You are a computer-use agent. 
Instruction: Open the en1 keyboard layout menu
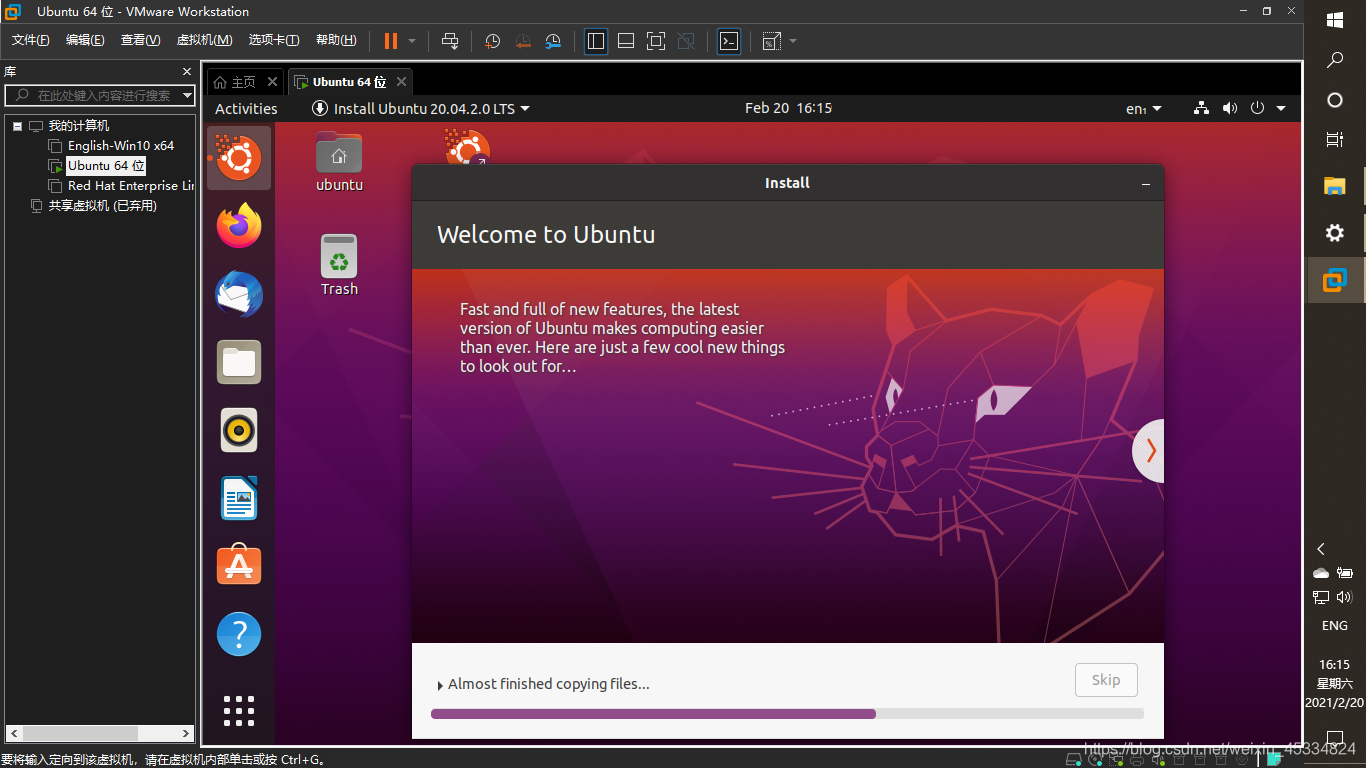[1140, 108]
